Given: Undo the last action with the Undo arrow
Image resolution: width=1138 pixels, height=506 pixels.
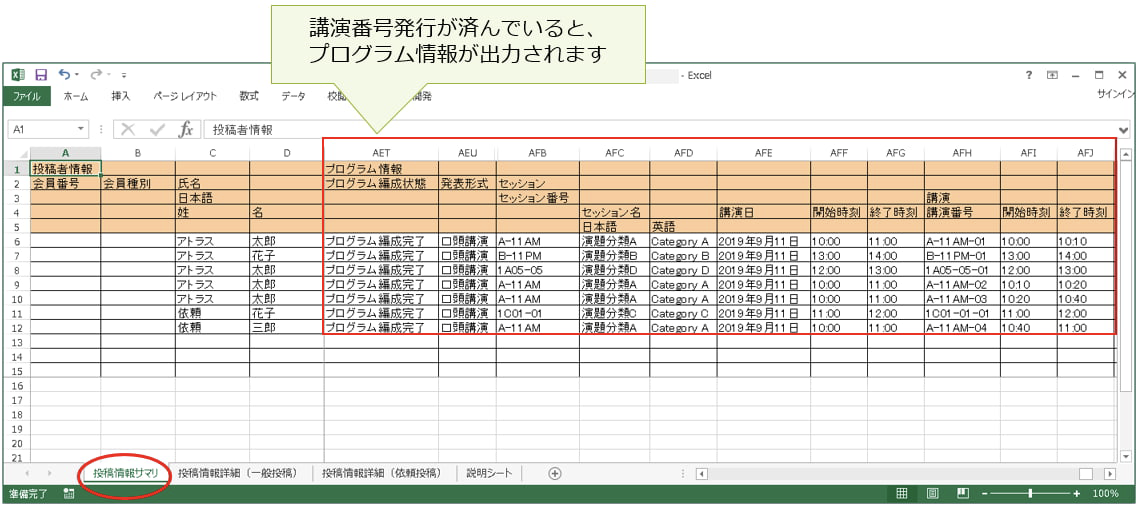Looking at the screenshot, I should point(64,74).
